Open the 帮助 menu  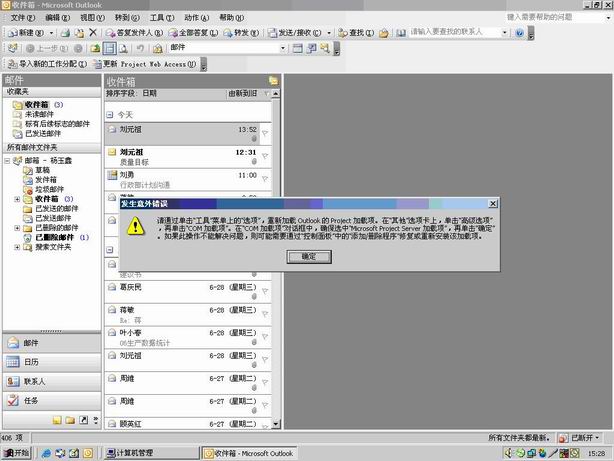pyautogui.click(x=231, y=18)
